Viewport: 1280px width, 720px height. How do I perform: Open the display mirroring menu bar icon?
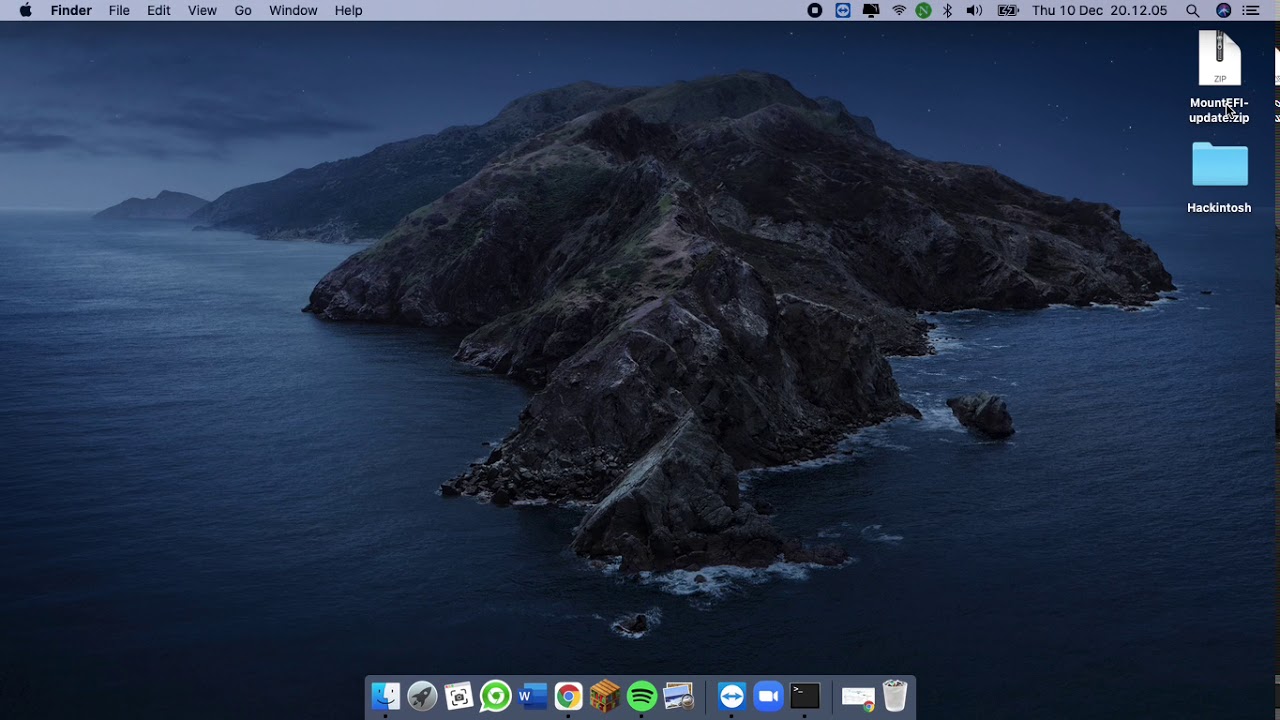pos(871,10)
